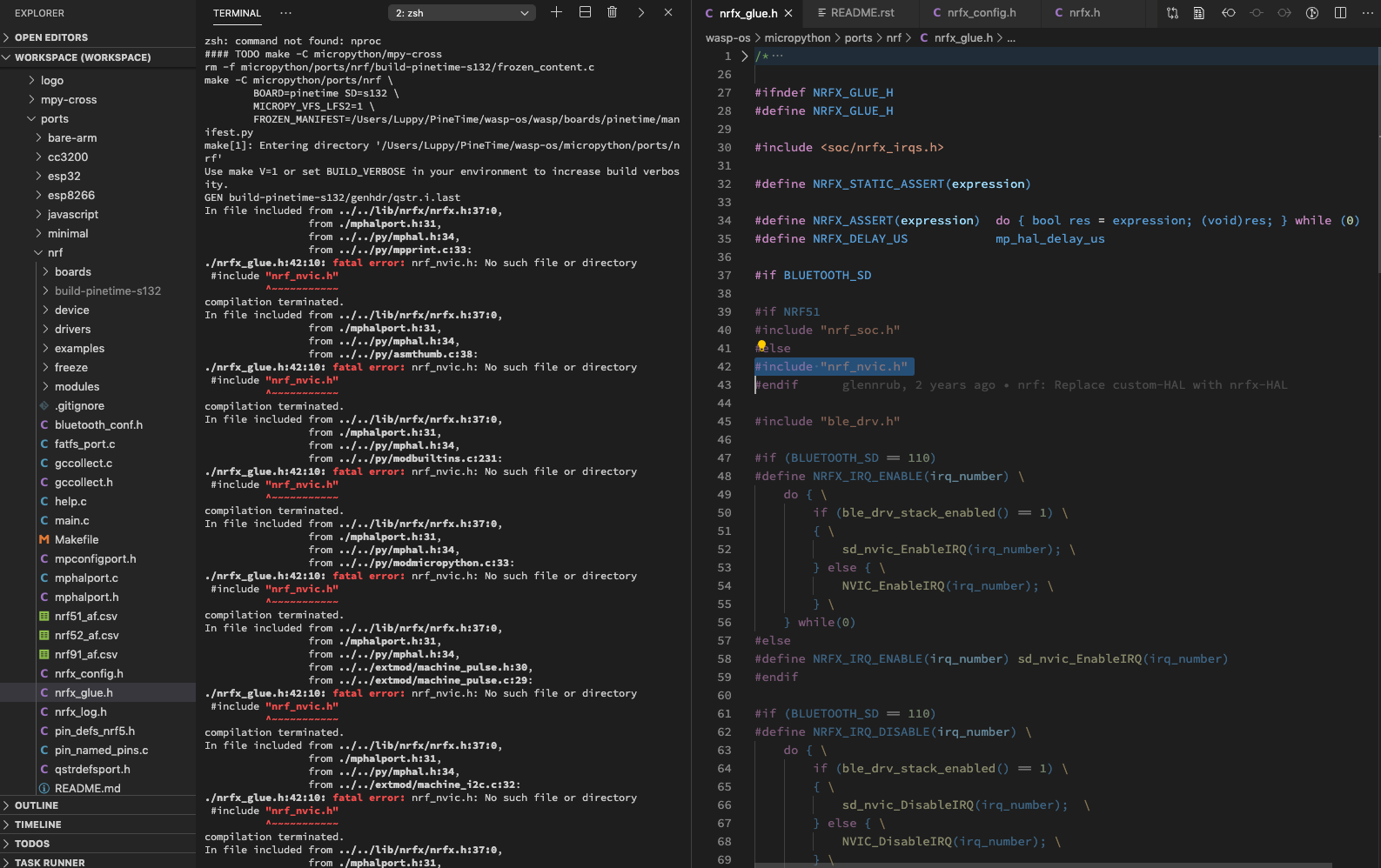Show previous change arrow icon in editor toolbar
Screen dimensions: 1381x868
(1228, 13)
